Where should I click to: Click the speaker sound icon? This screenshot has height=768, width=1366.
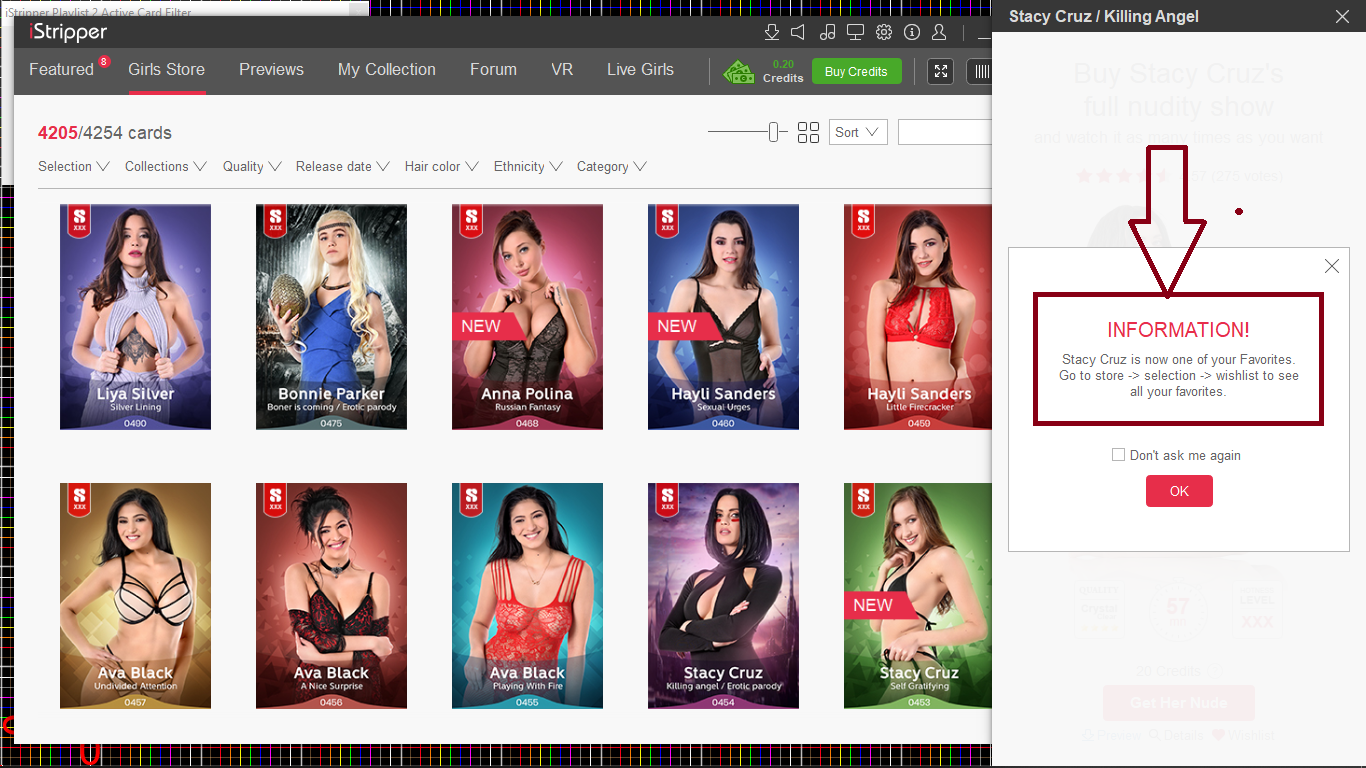point(799,32)
